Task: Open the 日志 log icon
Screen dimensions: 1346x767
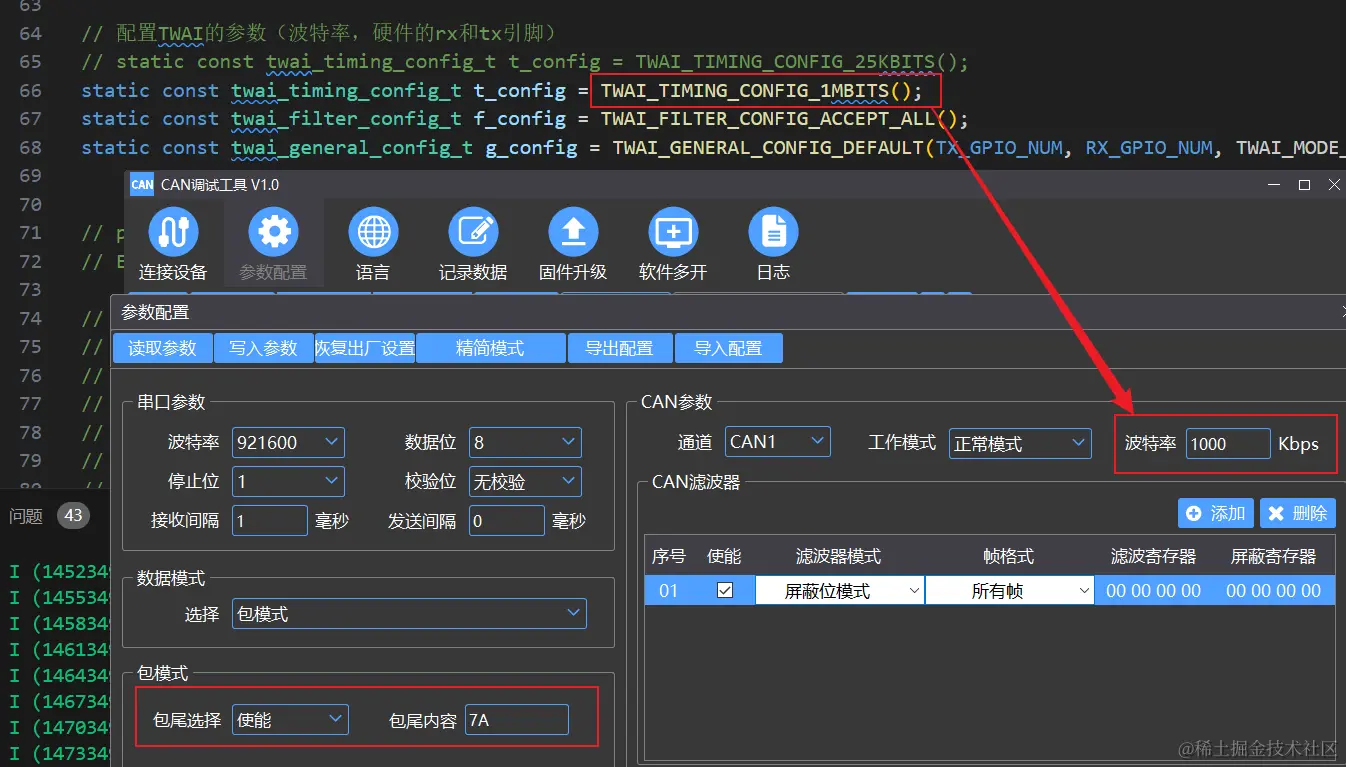Action: (773, 232)
